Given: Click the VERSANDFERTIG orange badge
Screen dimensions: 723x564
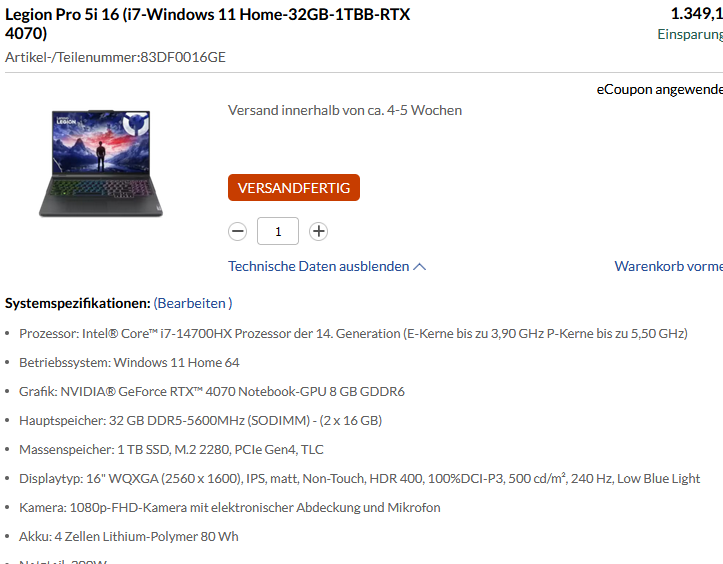Looking at the screenshot, I should [x=294, y=188].
